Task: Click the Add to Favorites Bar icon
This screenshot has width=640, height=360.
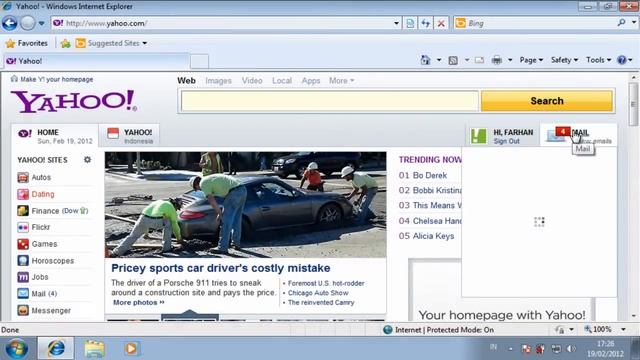Action: [65, 43]
